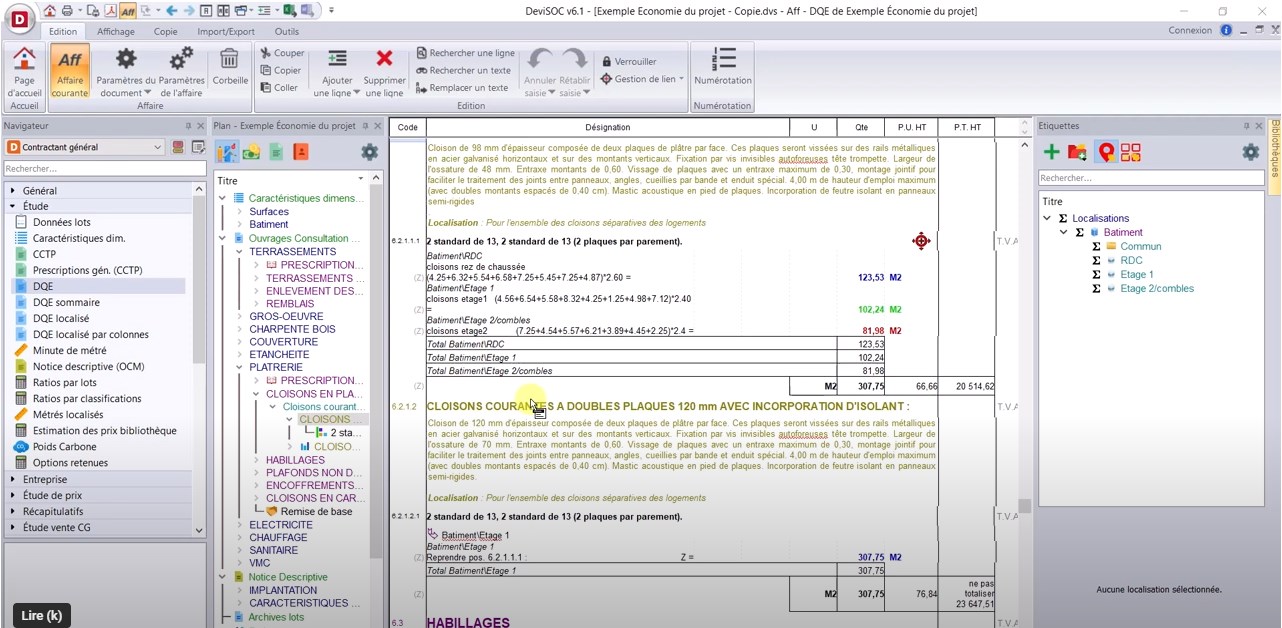The image size is (1282, 628).
Task: Open the Etiquettes panel settings gear
Action: click(1250, 152)
